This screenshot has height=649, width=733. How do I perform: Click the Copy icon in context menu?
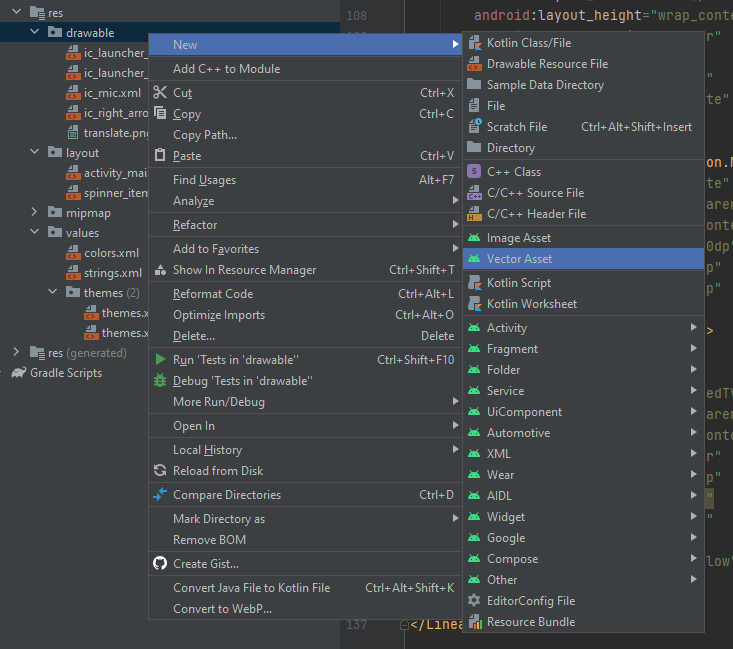coord(160,113)
